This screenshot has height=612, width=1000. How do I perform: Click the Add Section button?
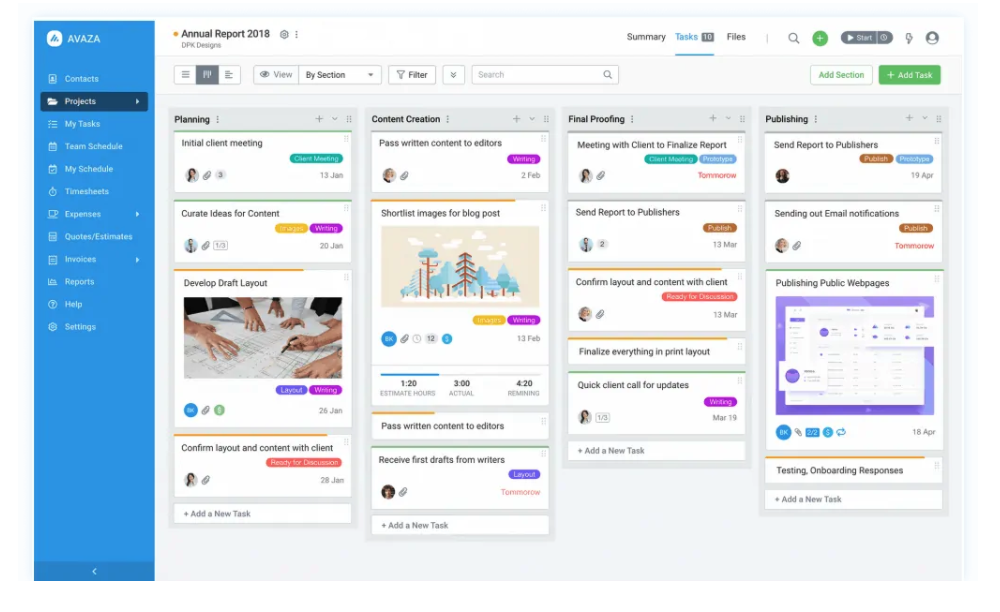coord(841,75)
